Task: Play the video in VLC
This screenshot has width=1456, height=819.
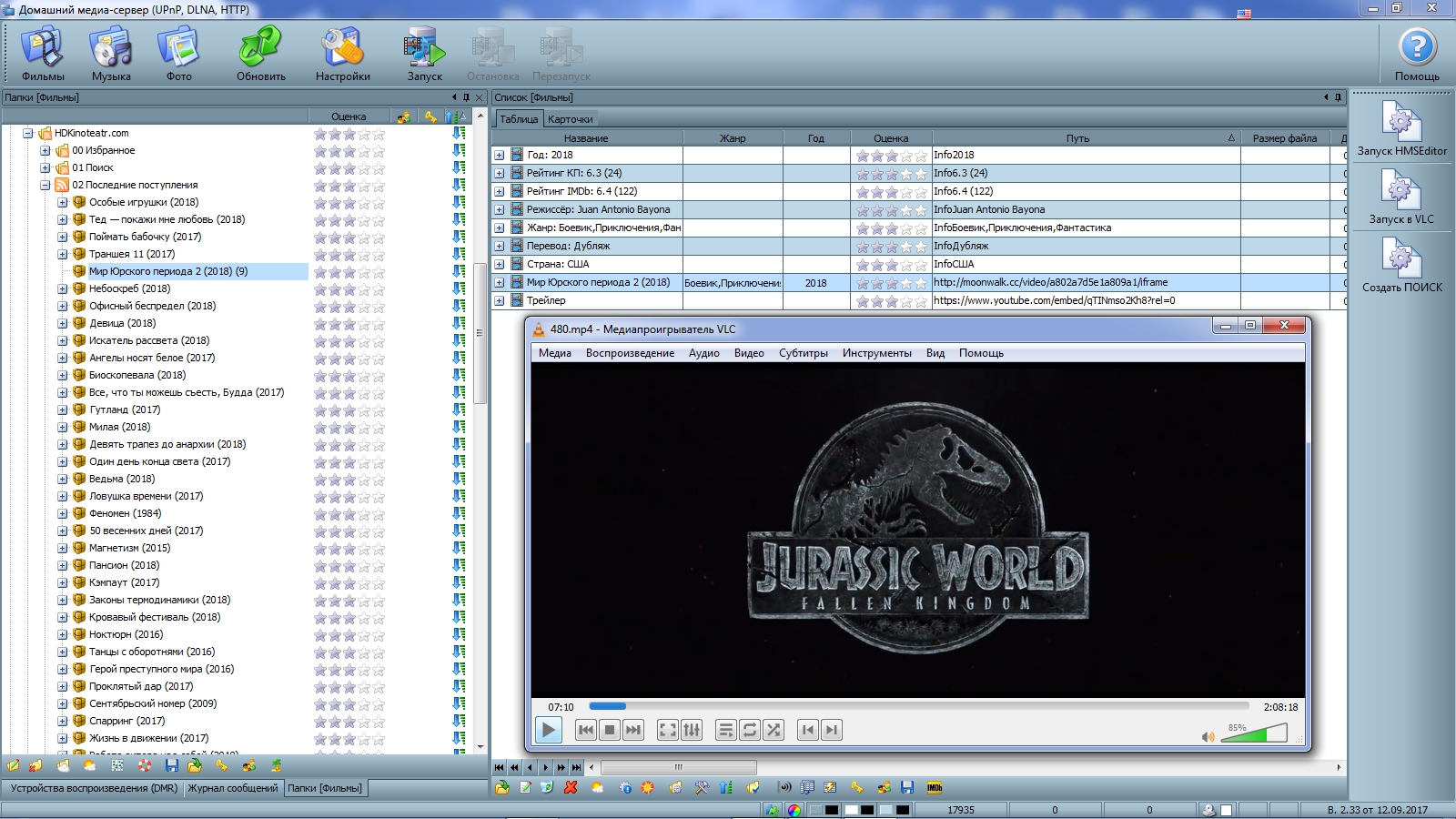Action: [549, 730]
